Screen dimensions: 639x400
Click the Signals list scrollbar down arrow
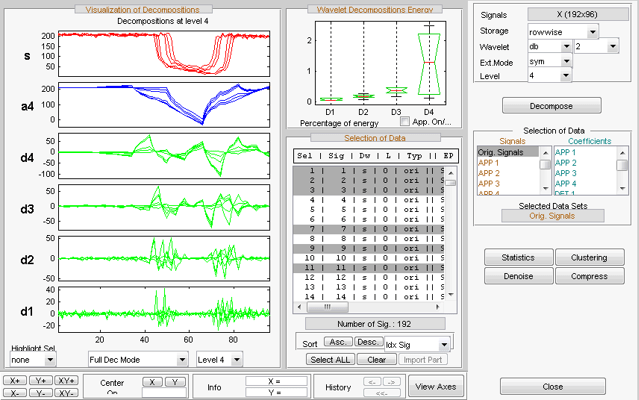tap(545, 188)
